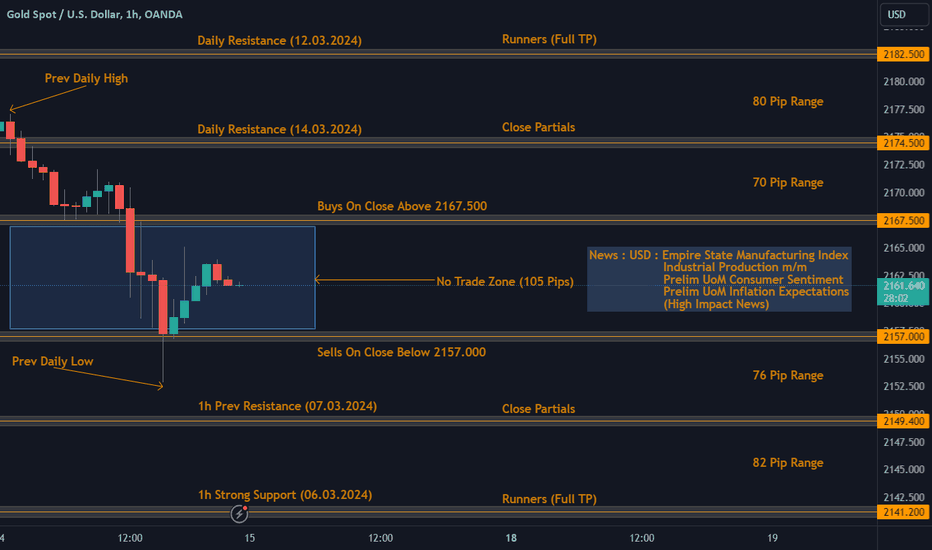Click Sells On Close Below 2157.000 text
The image size is (932, 550).
401,352
